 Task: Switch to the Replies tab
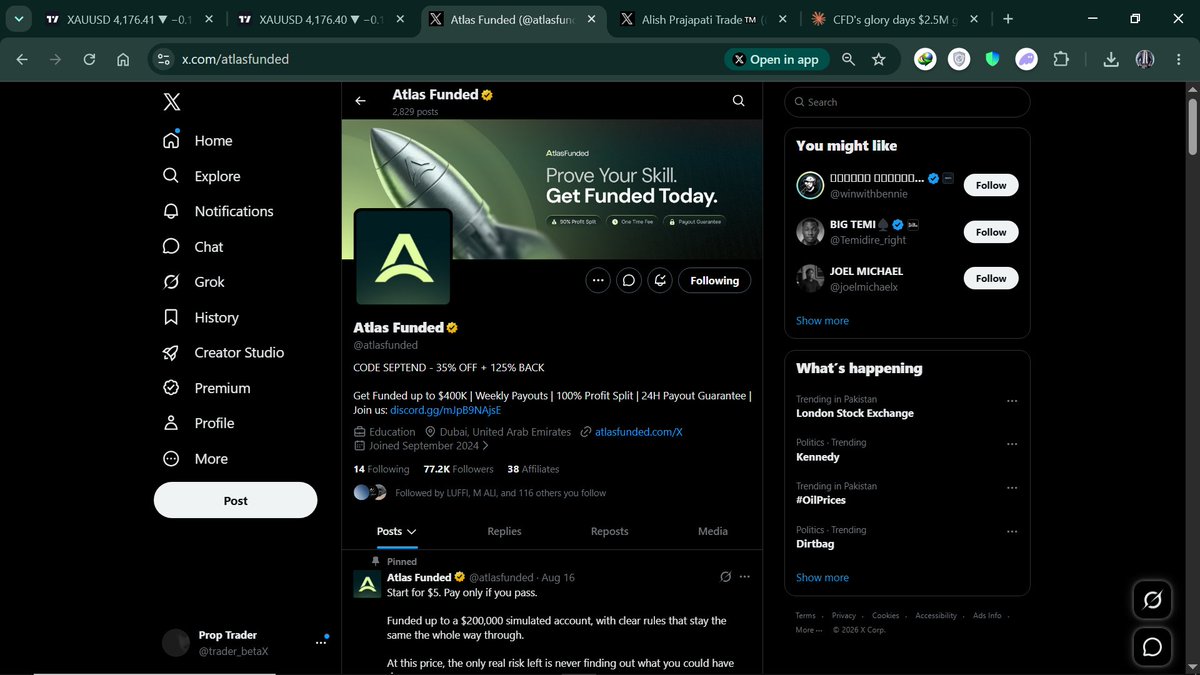504,531
